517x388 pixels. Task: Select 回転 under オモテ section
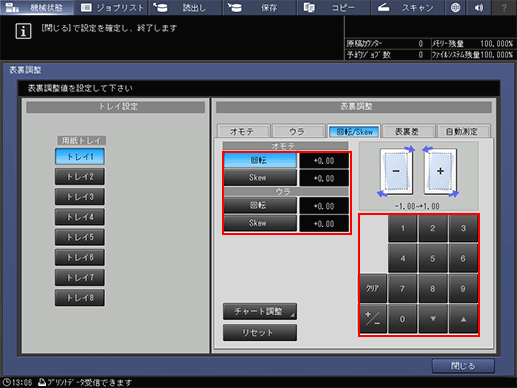pos(260,160)
